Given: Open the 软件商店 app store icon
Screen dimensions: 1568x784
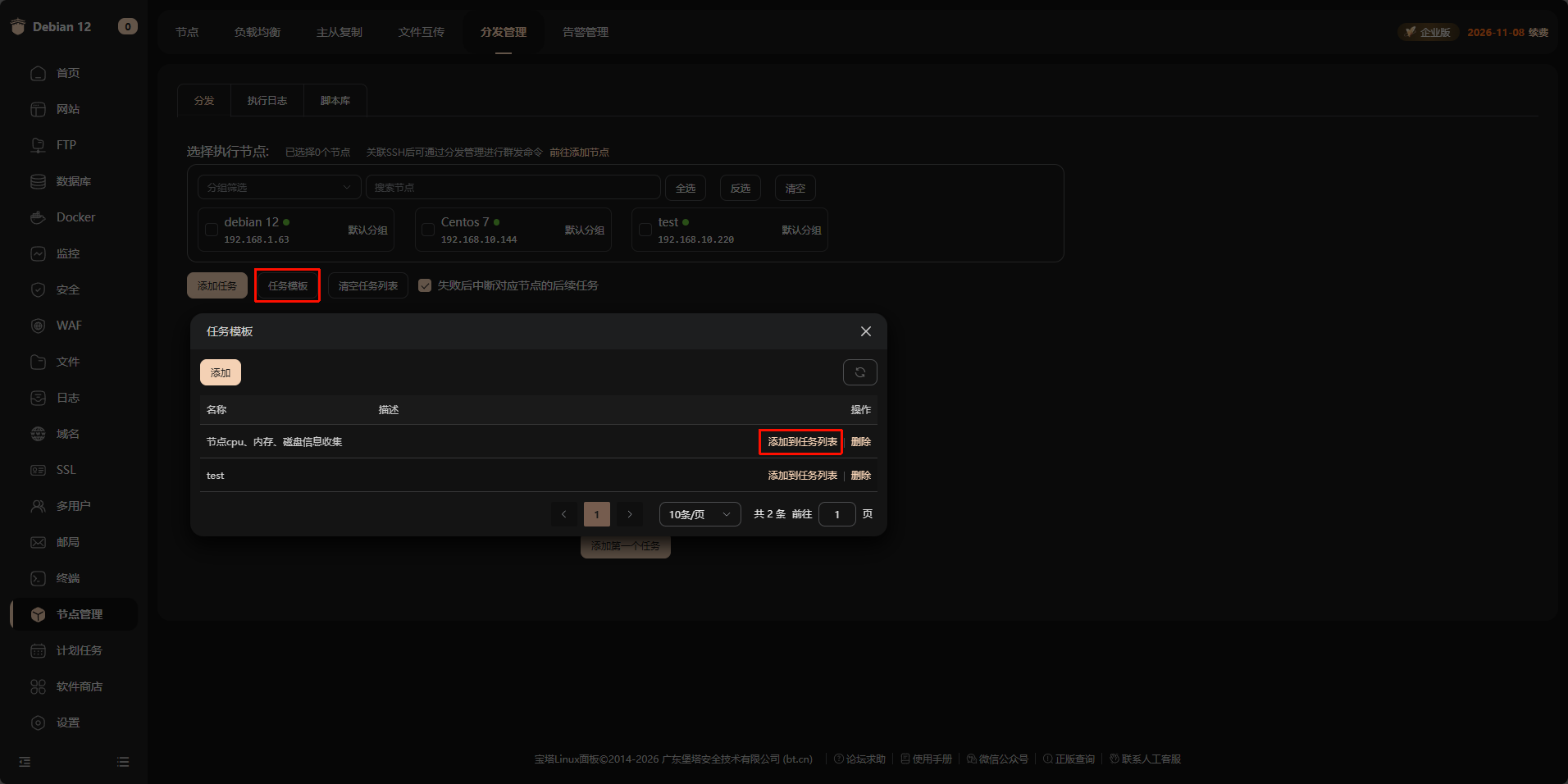Looking at the screenshot, I should click(38, 686).
